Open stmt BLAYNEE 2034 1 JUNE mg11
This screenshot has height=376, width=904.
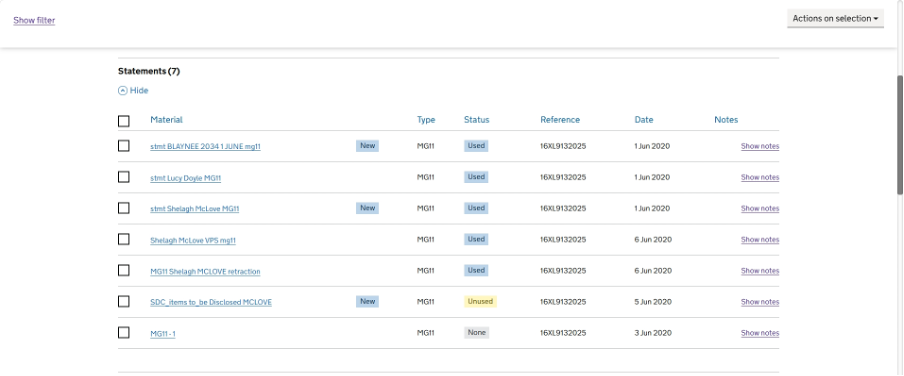[205, 146]
